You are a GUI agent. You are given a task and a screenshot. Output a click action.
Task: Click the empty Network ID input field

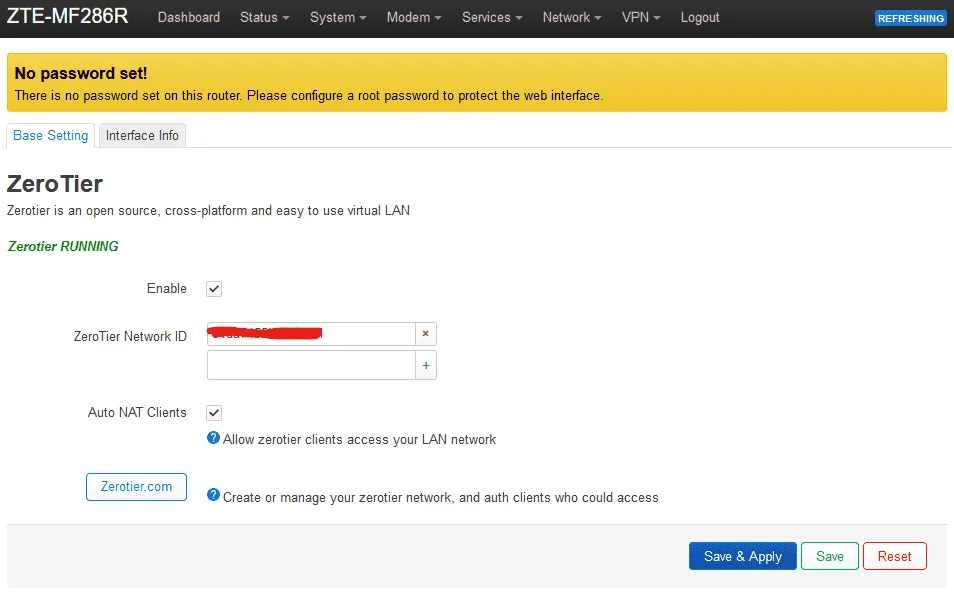tap(311, 366)
